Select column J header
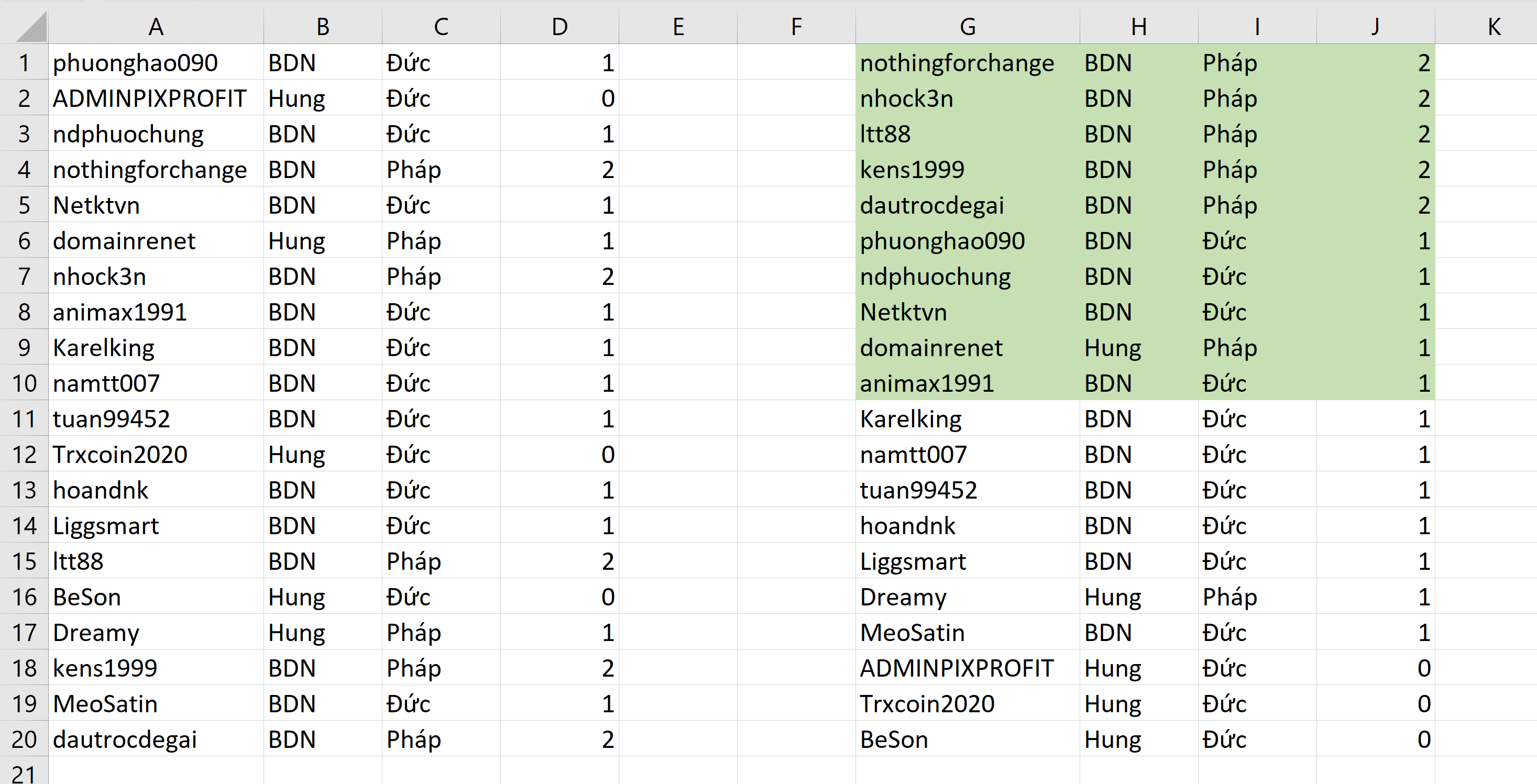This screenshot has height=784, width=1537. (1375, 27)
